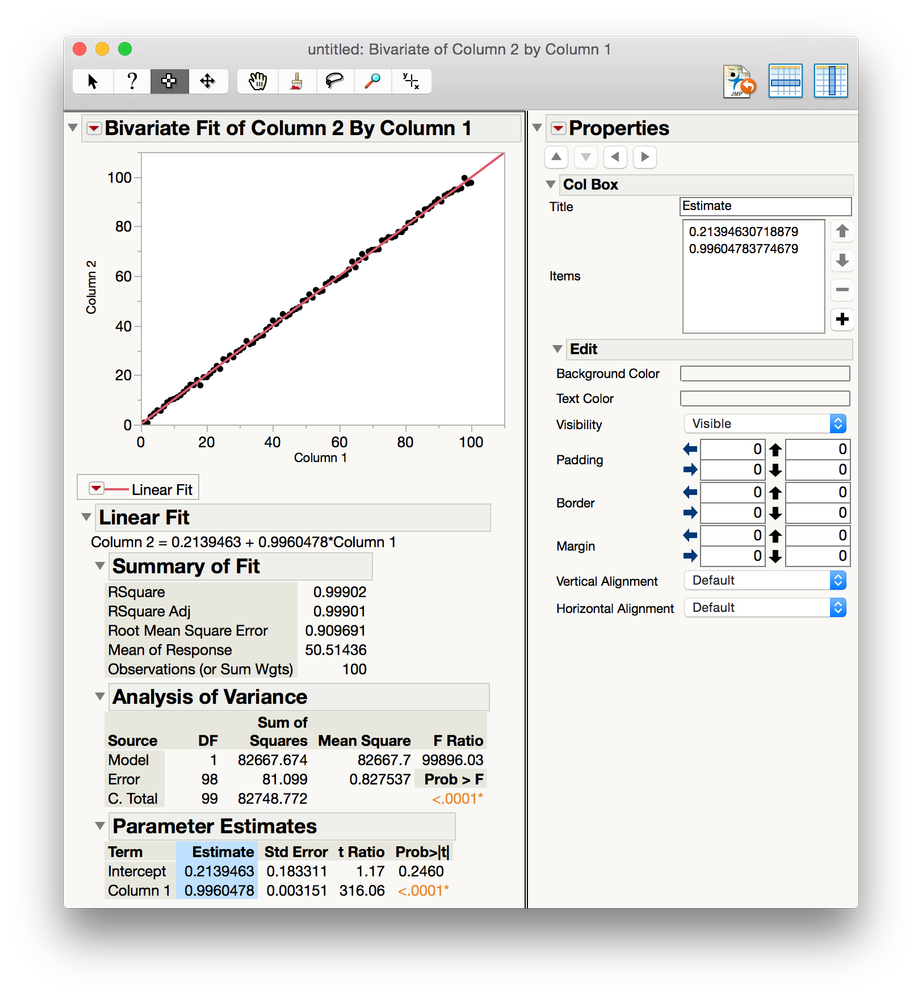Click the RSquare value 0.99902
Viewport: 922px width, 999px height.
click(340, 592)
